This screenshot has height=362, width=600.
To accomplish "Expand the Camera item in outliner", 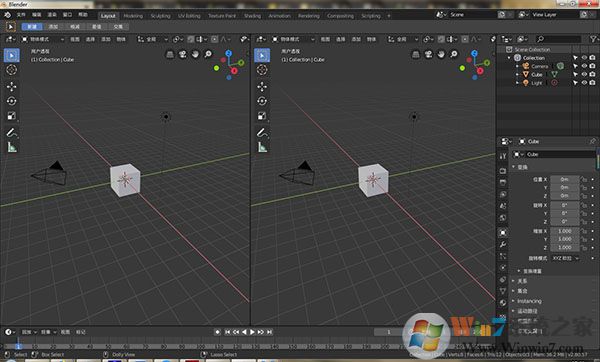I will click(517, 66).
